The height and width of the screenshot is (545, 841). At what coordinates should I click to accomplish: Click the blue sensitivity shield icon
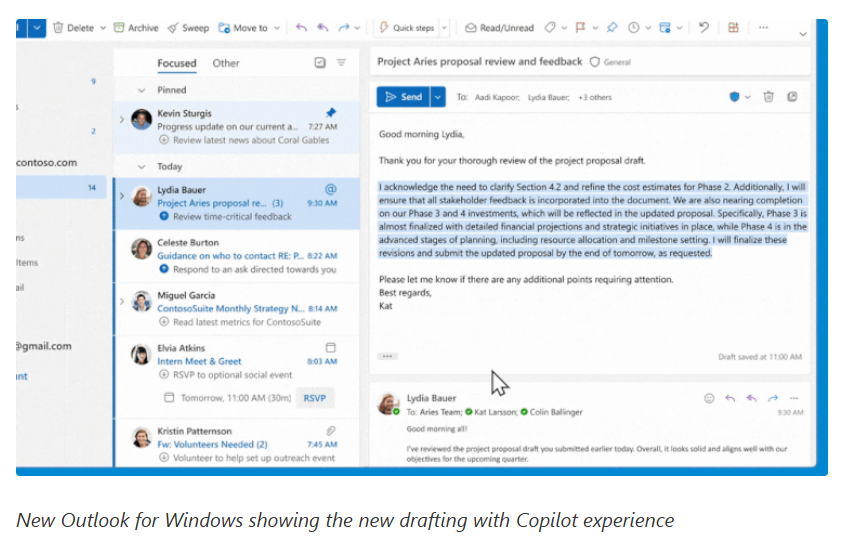[x=734, y=97]
